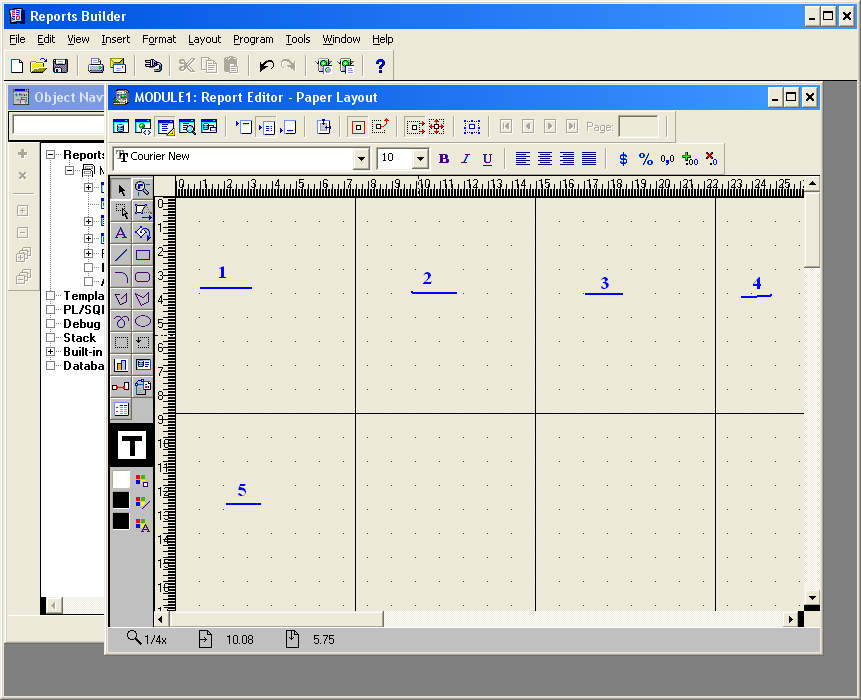The width and height of the screenshot is (861, 700).
Task: Apply currency dollar format
Action: [624, 159]
